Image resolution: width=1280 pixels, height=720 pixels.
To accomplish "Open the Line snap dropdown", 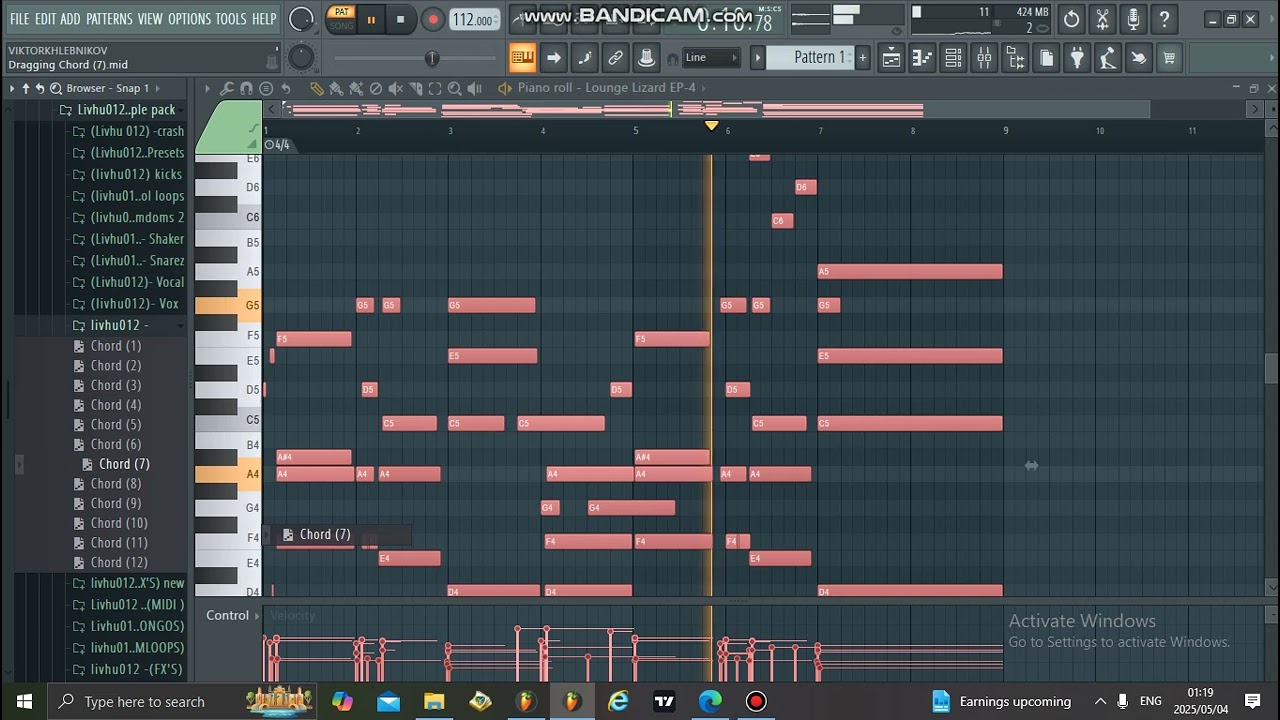I will 711,58.
